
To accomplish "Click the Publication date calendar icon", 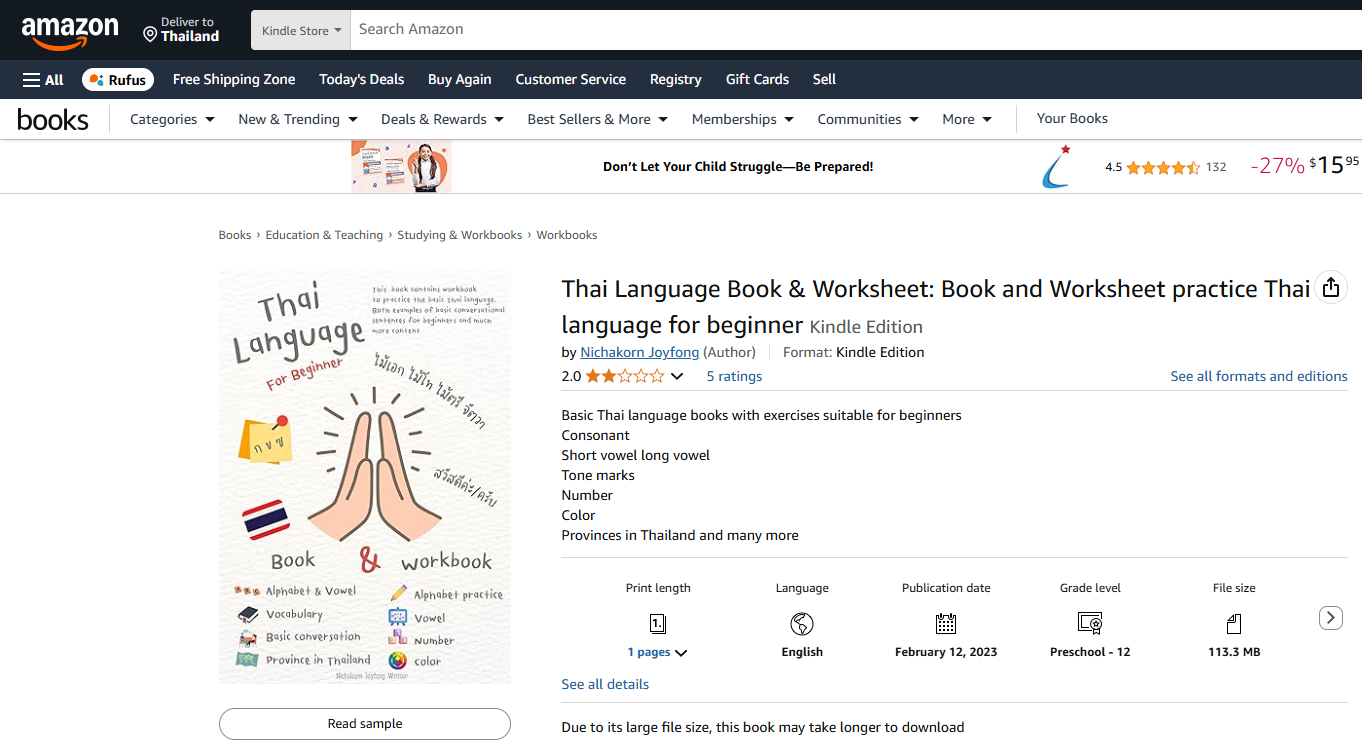I will click(x=946, y=624).
